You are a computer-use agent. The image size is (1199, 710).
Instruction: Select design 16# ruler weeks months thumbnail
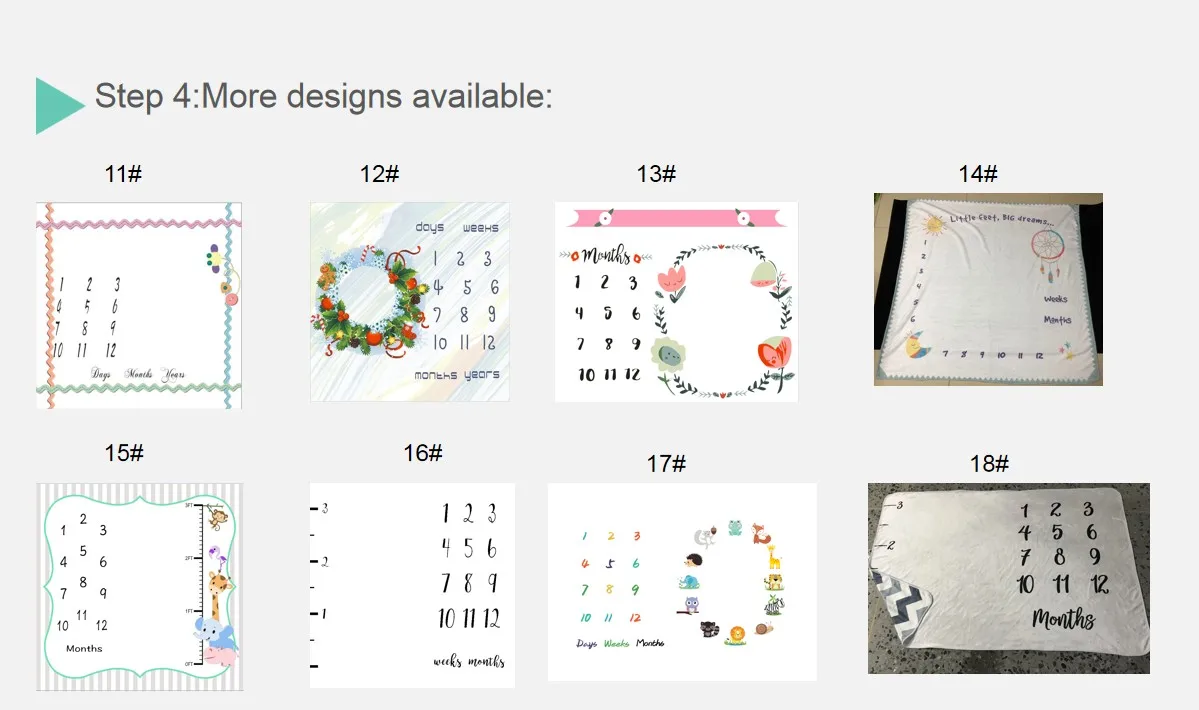point(412,585)
